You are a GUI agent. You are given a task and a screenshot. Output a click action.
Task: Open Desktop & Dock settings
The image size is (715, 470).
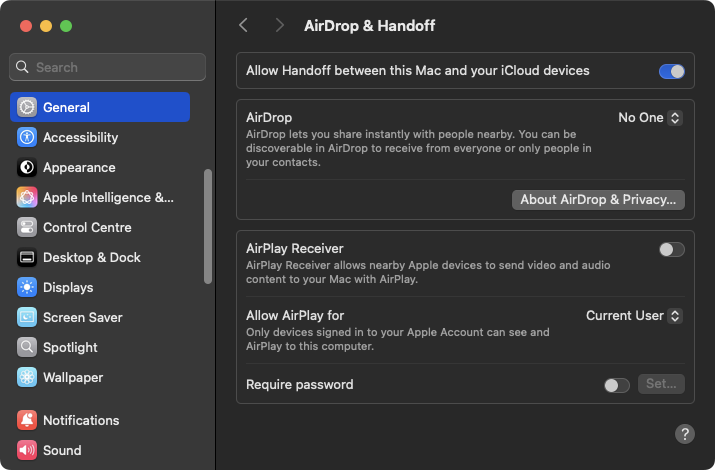[100, 257]
